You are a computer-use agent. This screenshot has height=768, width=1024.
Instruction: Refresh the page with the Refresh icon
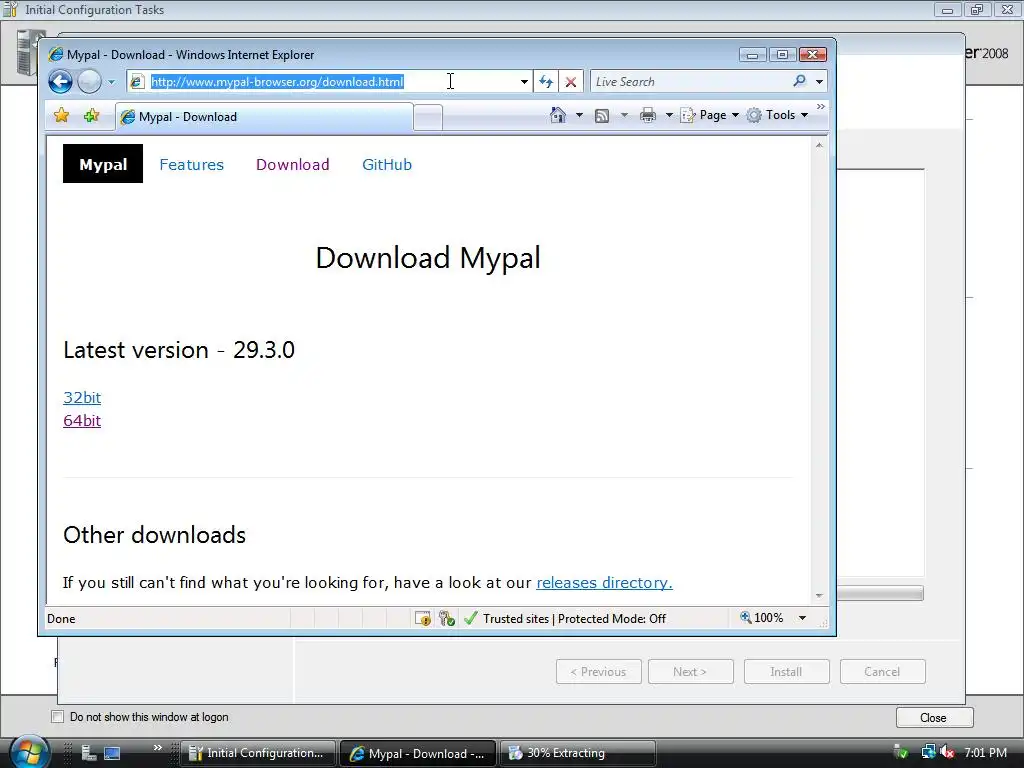pyautogui.click(x=546, y=82)
